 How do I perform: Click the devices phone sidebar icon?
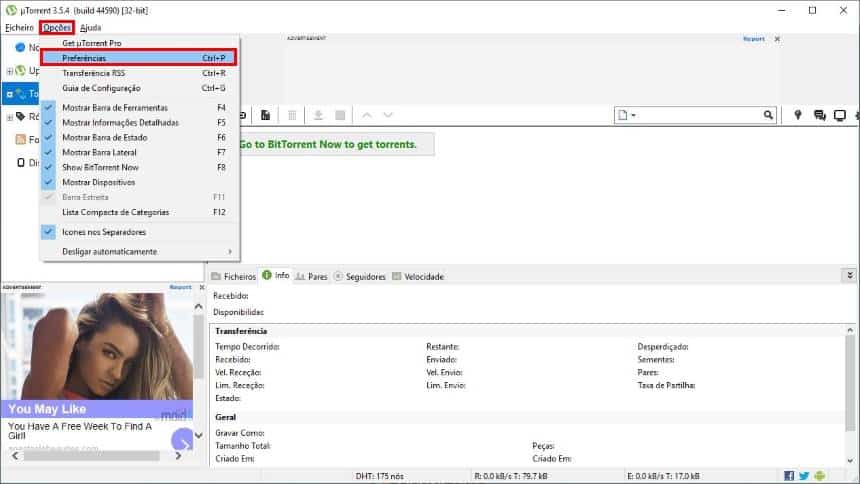click(x=21, y=162)
